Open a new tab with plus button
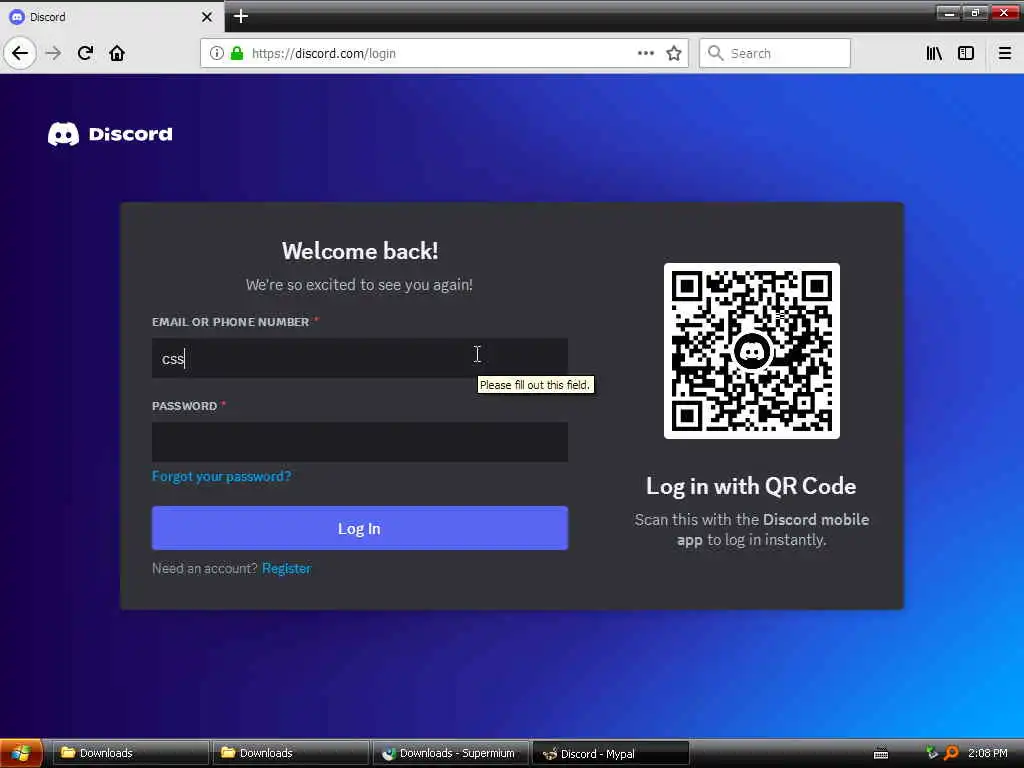 coord(241,16)
